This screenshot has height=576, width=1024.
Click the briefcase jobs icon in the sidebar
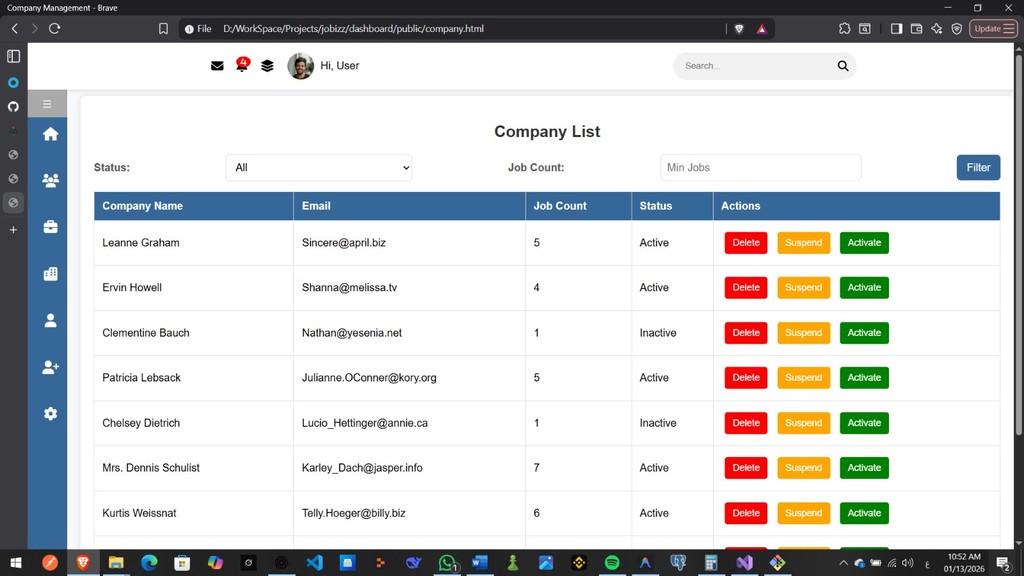coord(50,227)
